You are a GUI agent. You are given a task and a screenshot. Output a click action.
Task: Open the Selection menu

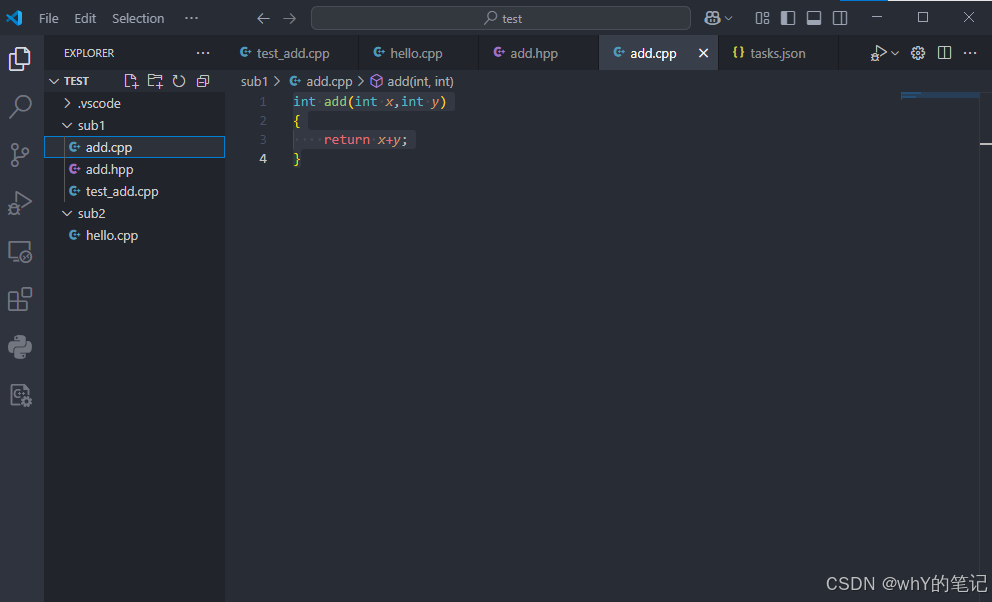coord(138,18)
